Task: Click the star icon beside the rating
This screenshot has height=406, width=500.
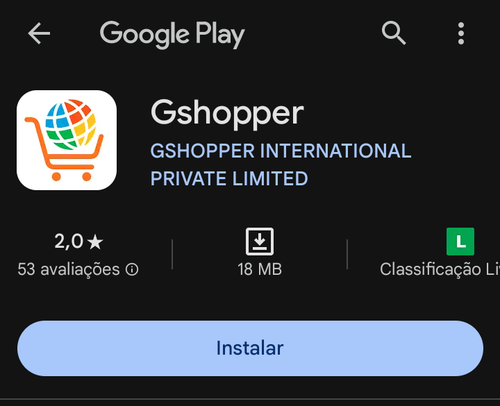Action: pos(95,242)
